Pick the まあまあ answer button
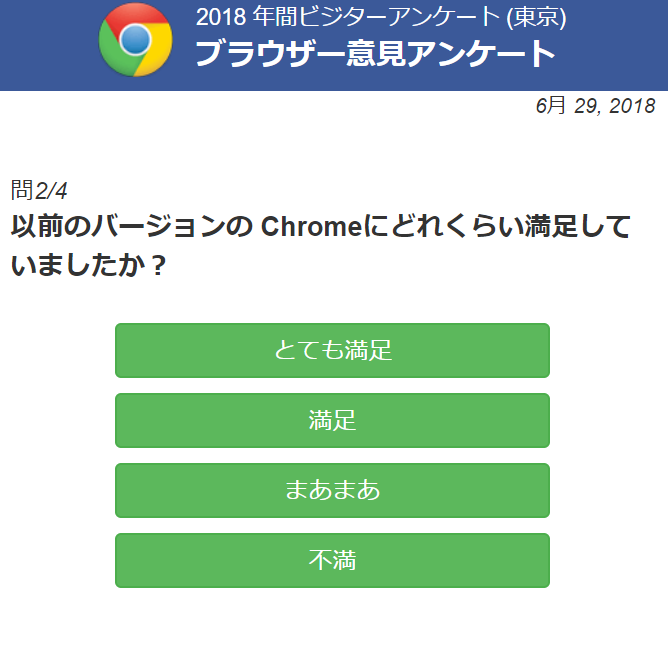 (x=332, y=490)
